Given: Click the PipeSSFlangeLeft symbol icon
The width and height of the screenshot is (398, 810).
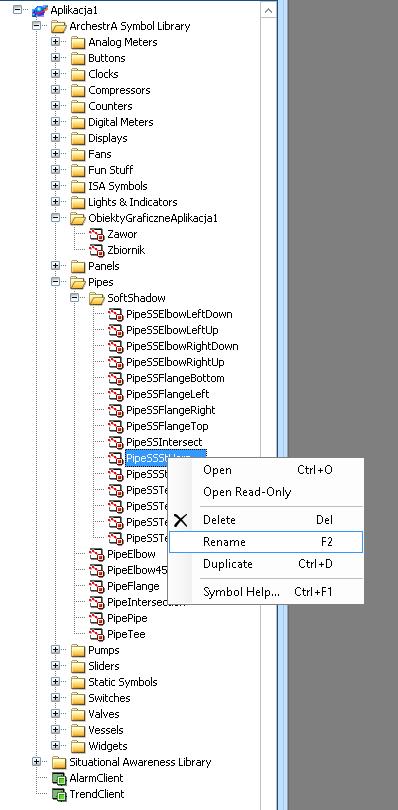Looking at the screenshot, I should tap(116, 394).
